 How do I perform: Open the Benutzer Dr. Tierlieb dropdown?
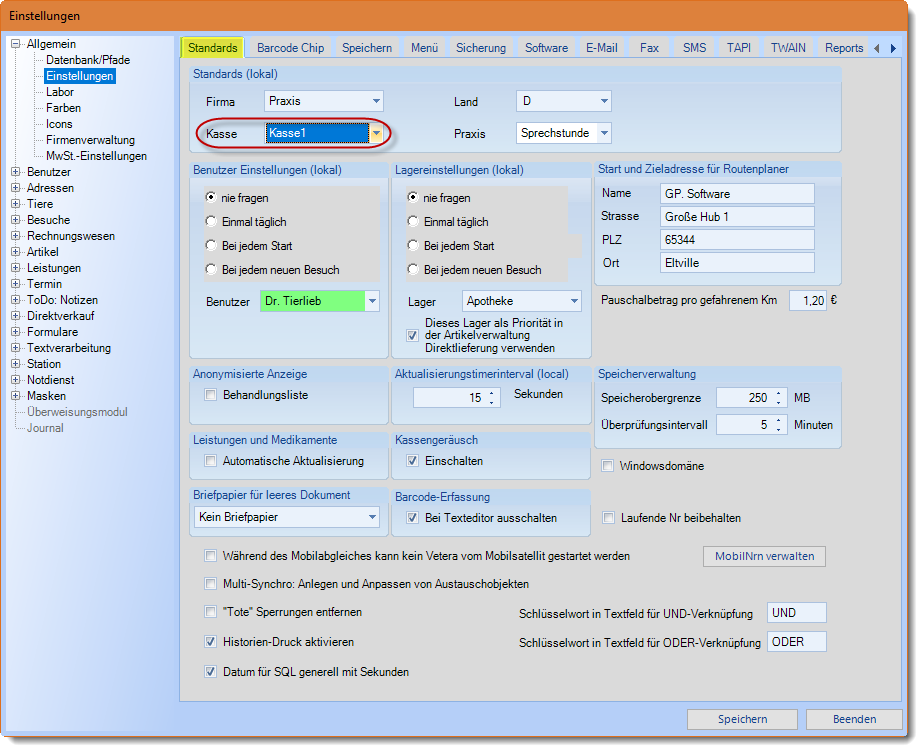(x=372, y=301)
